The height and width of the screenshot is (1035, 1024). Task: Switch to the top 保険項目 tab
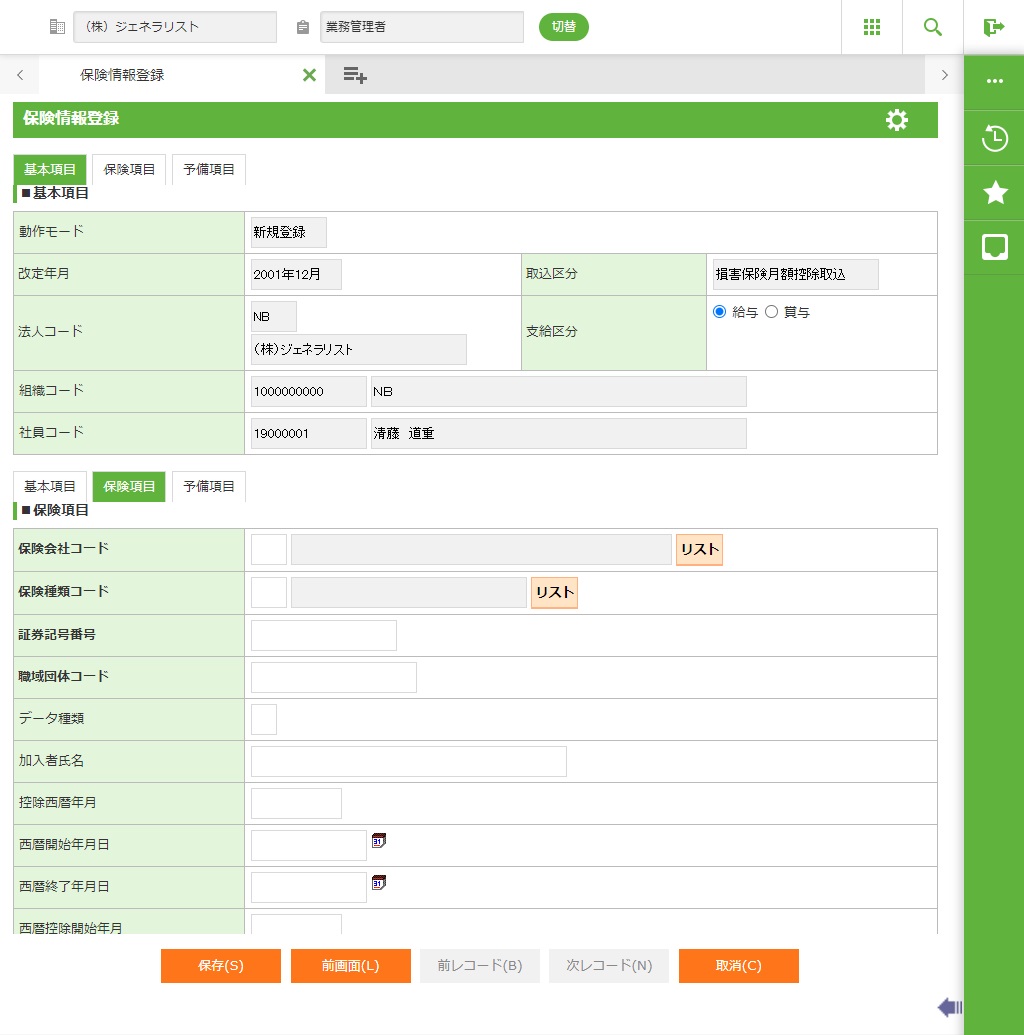tap(129, 170)
